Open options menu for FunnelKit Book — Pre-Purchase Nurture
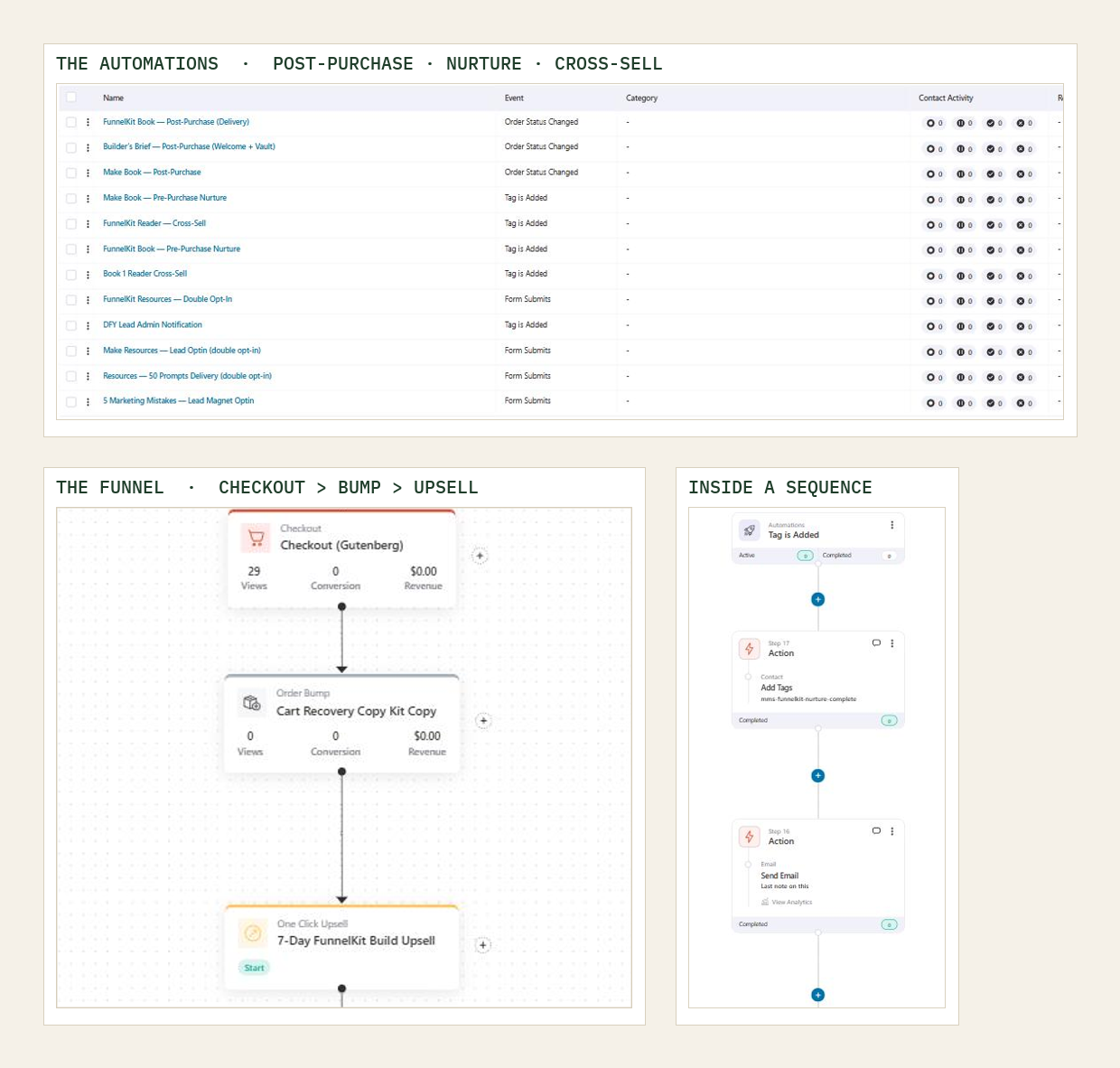This screenshot has width=1120, height=1068. [x=88, y=249]
